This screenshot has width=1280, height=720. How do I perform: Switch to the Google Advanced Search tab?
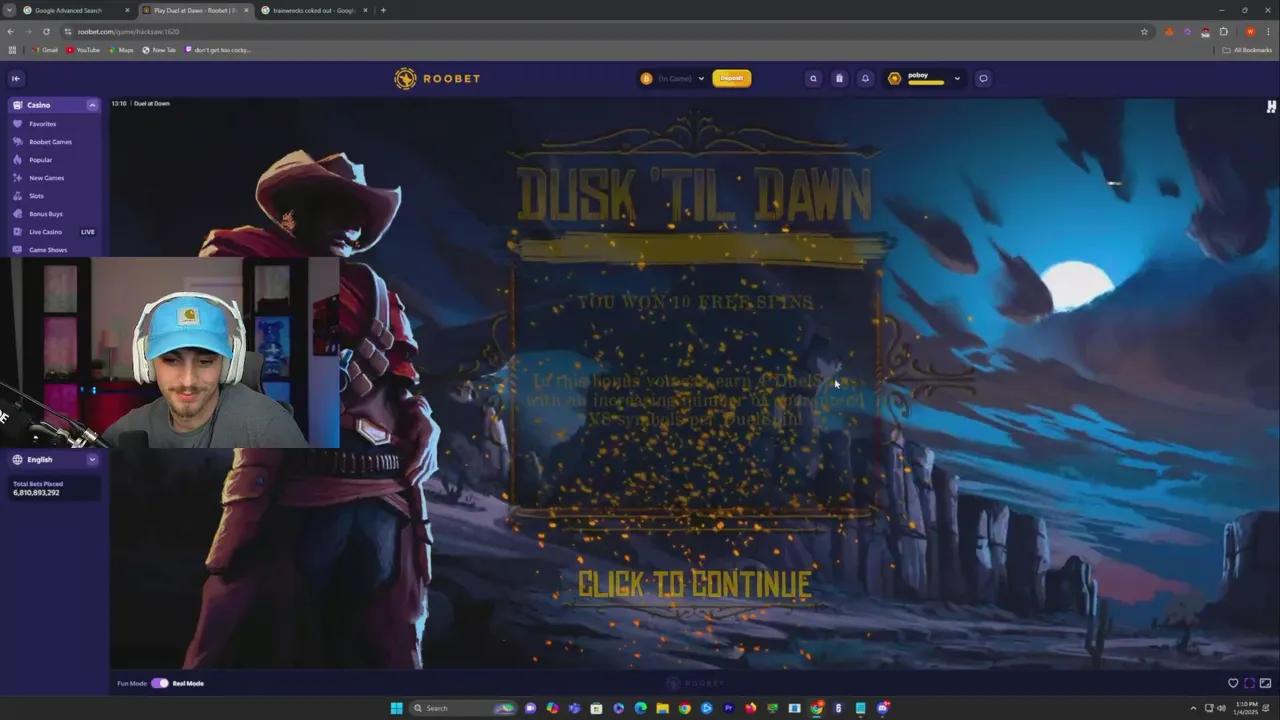[76, 10]
